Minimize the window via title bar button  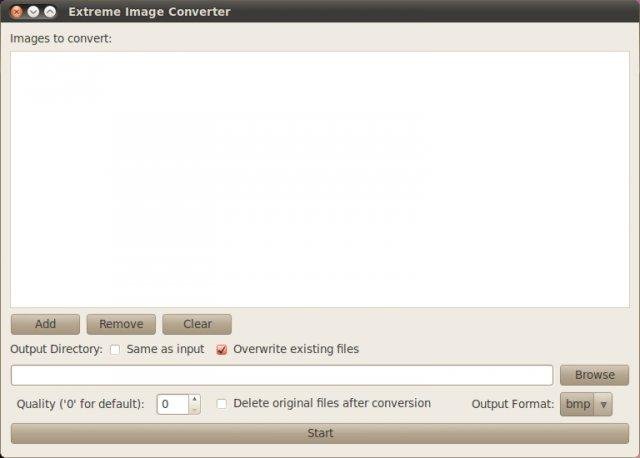pyautogui.click(x=33, y=12)
